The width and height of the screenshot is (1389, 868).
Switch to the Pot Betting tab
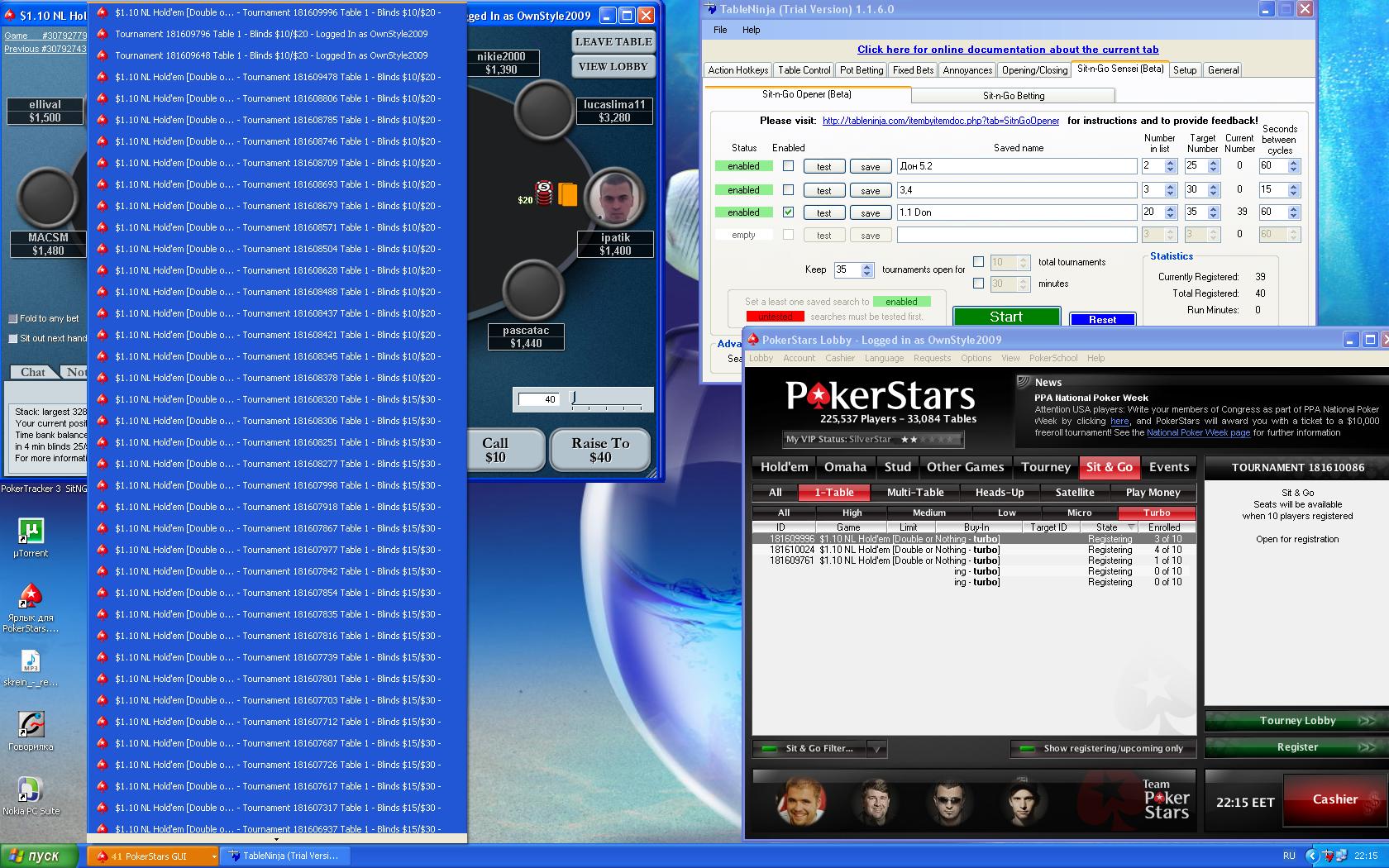click(x=862, y=70)
